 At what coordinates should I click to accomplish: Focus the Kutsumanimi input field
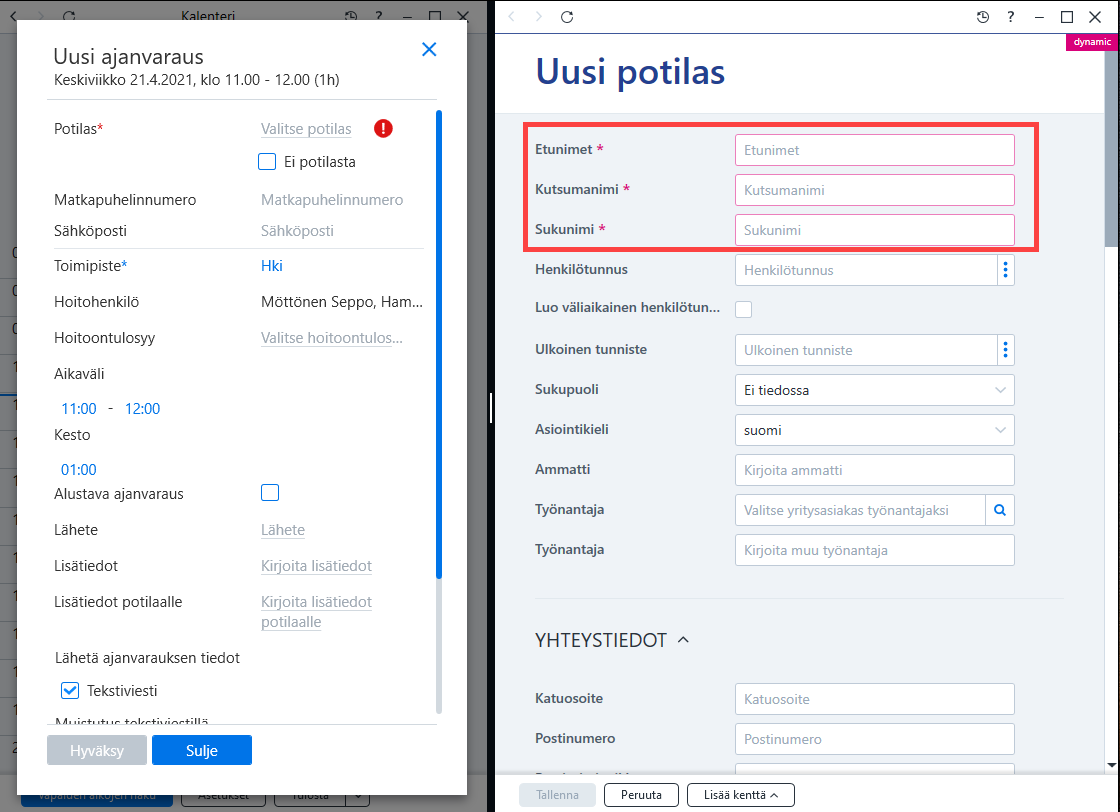click(874, 190)
